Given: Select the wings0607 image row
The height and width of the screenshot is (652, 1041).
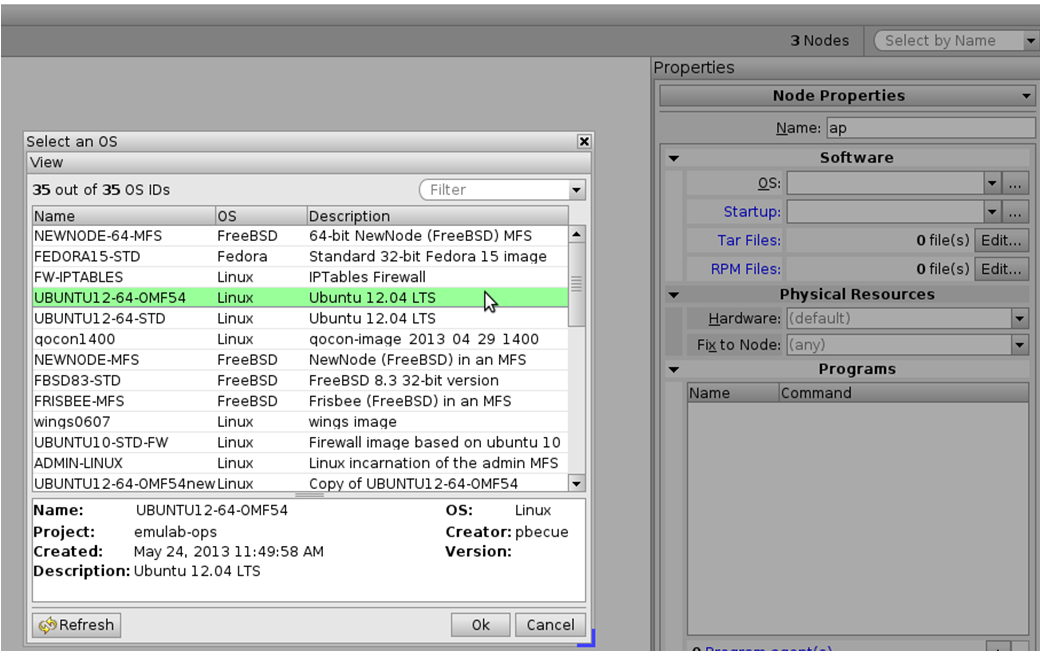Looking at the screenshot, I should pyautogui.click(x=300, y=421).
